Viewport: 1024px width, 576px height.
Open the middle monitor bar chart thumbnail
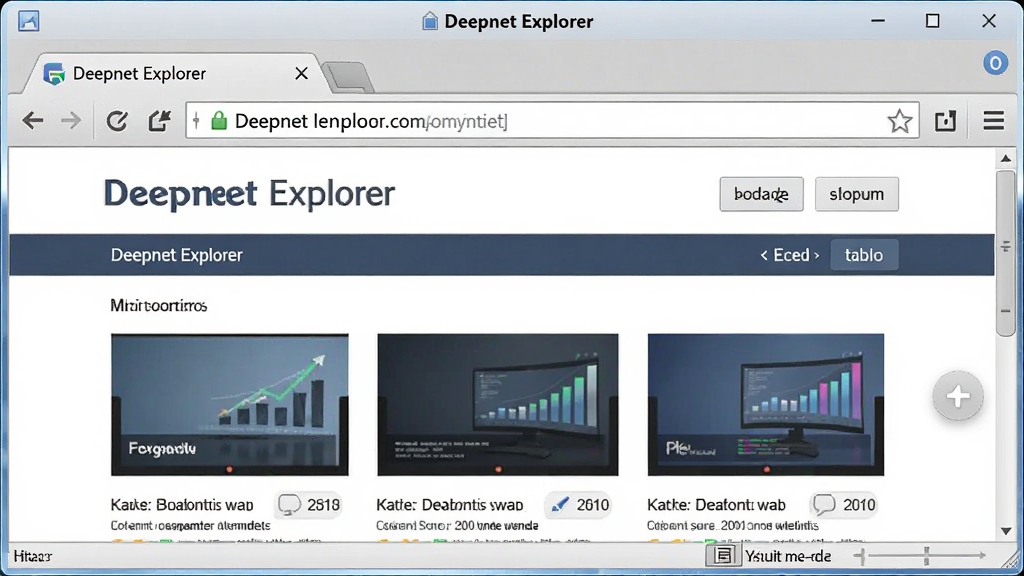(498, 404)
